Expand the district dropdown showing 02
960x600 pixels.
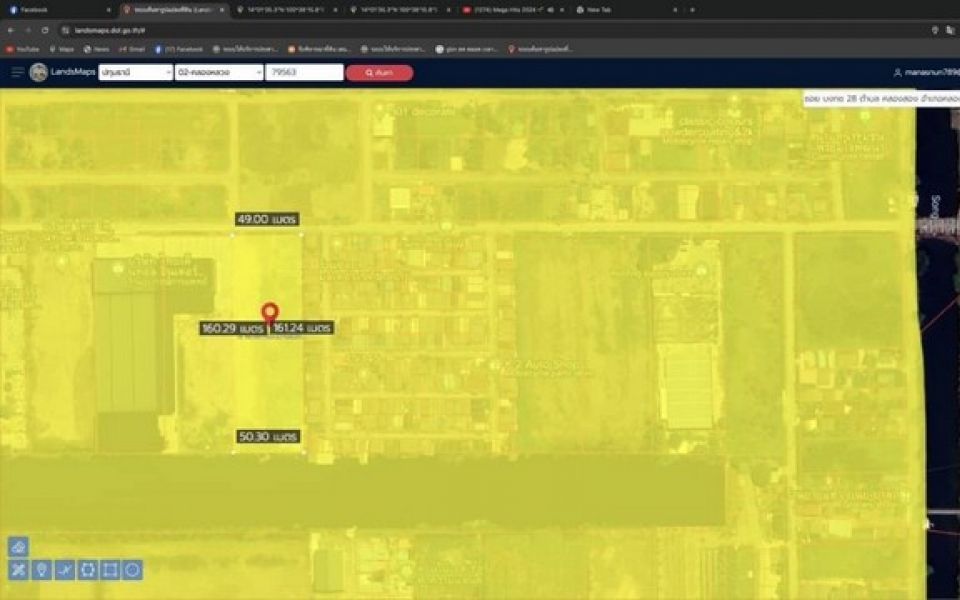coord(219,73)
